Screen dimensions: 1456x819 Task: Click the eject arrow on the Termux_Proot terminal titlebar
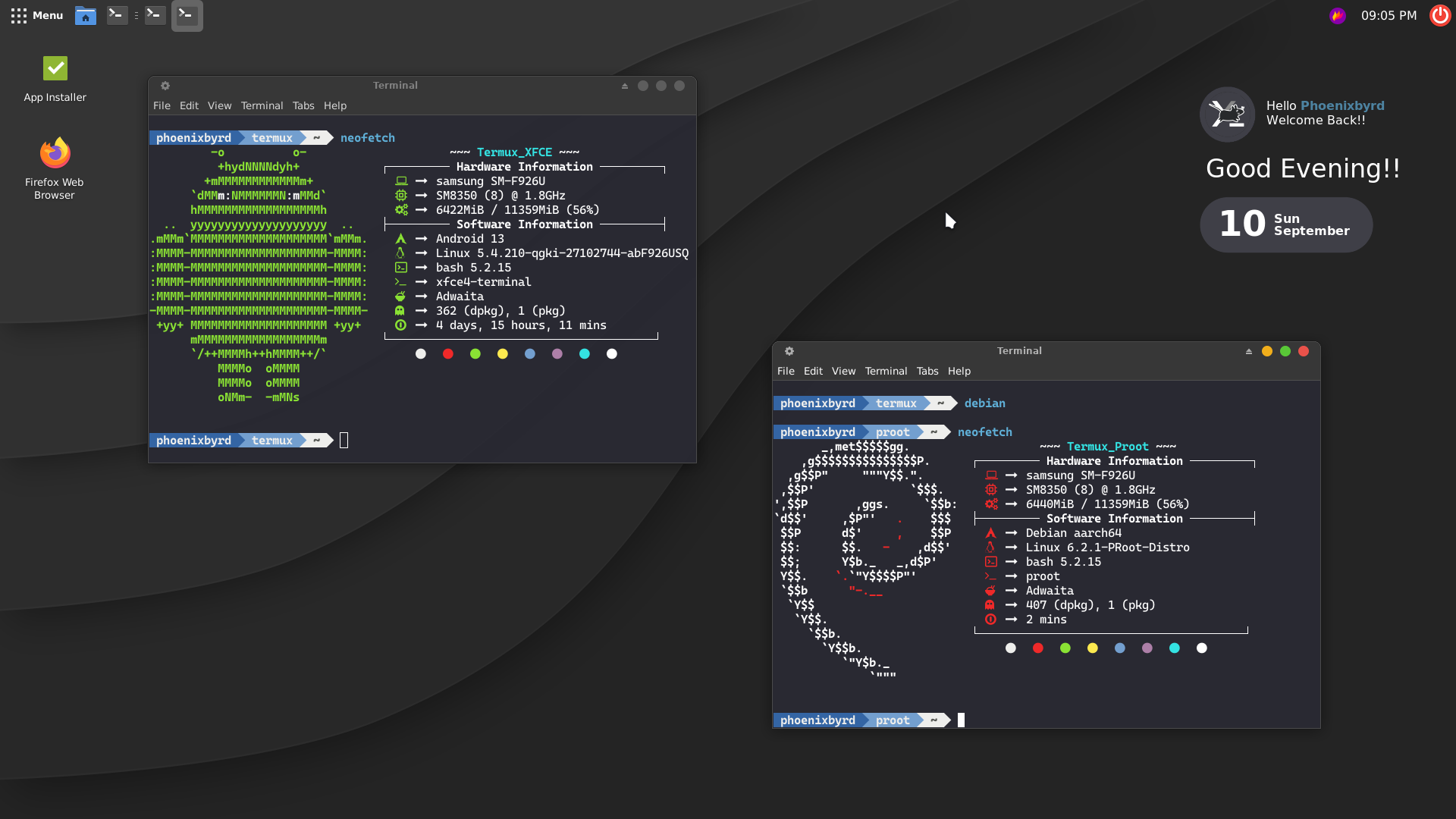tap(1249, 351)
